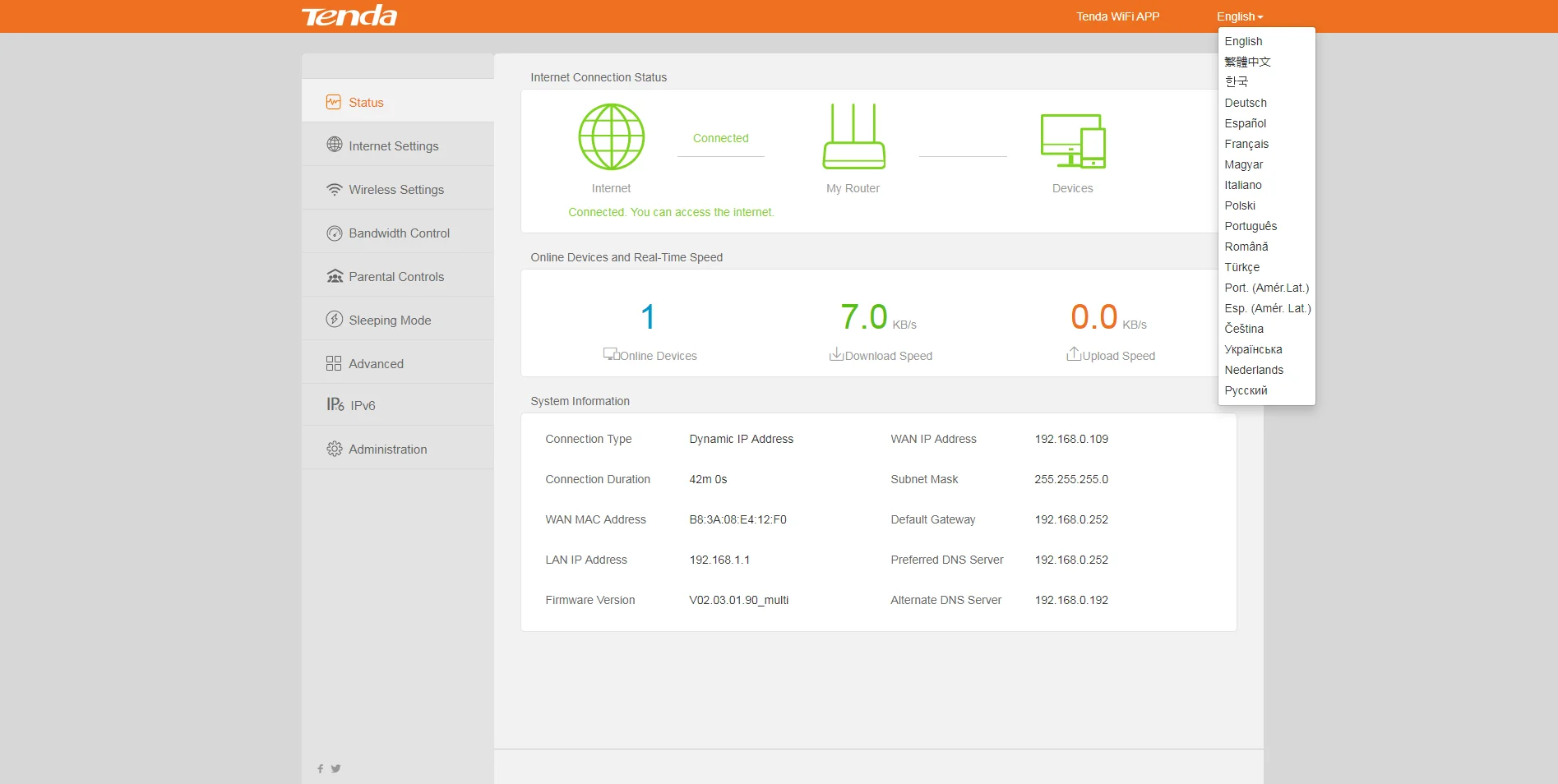1558x784 pixels.
Task: Click the Facebook icon in sidebar footer
Action: 320,769
